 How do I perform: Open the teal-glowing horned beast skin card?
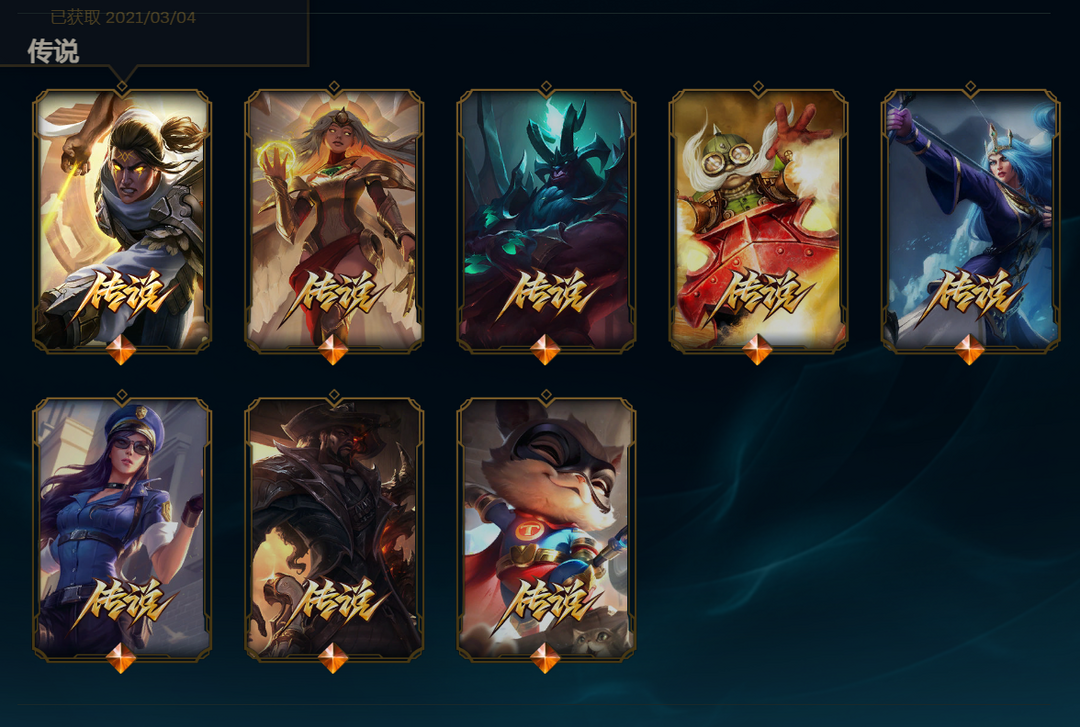pos(546,221)
